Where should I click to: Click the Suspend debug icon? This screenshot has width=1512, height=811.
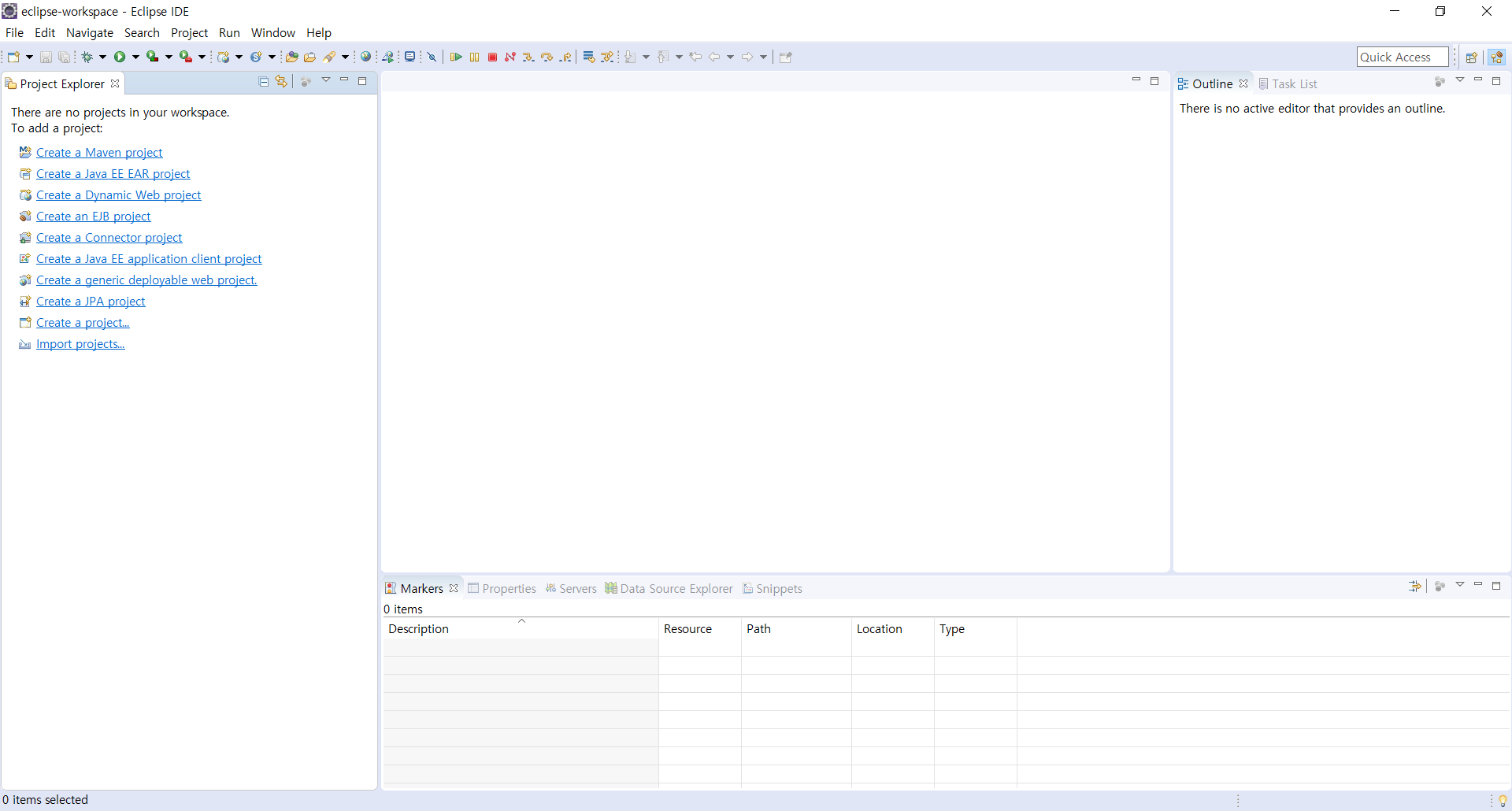(x=474, y=57)
